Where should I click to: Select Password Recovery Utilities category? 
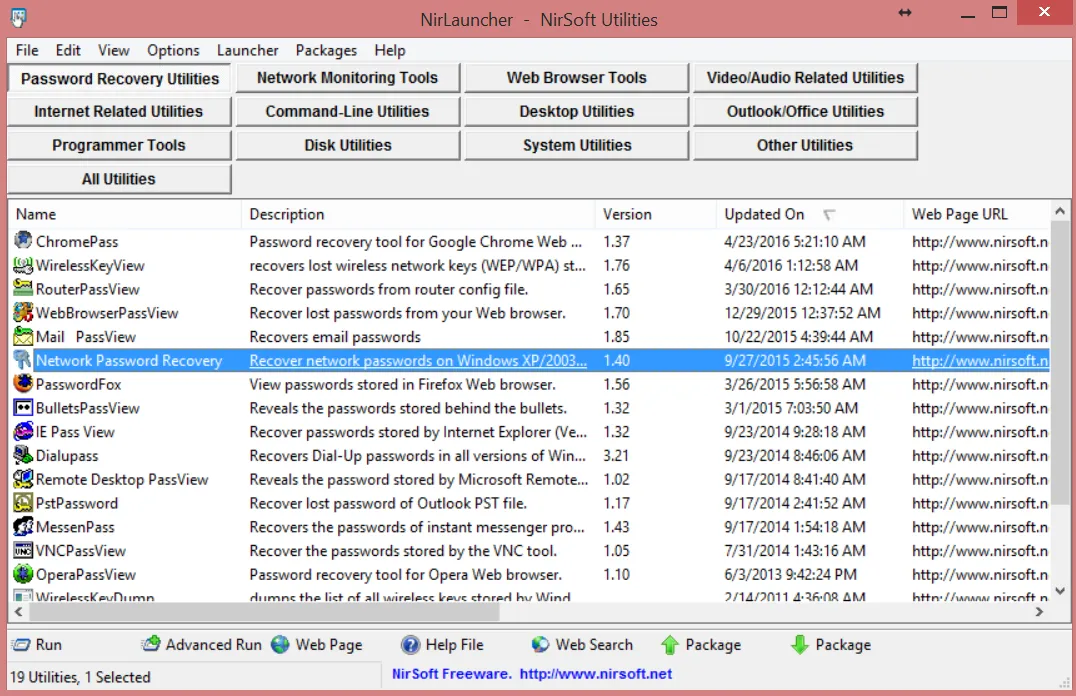119,78
